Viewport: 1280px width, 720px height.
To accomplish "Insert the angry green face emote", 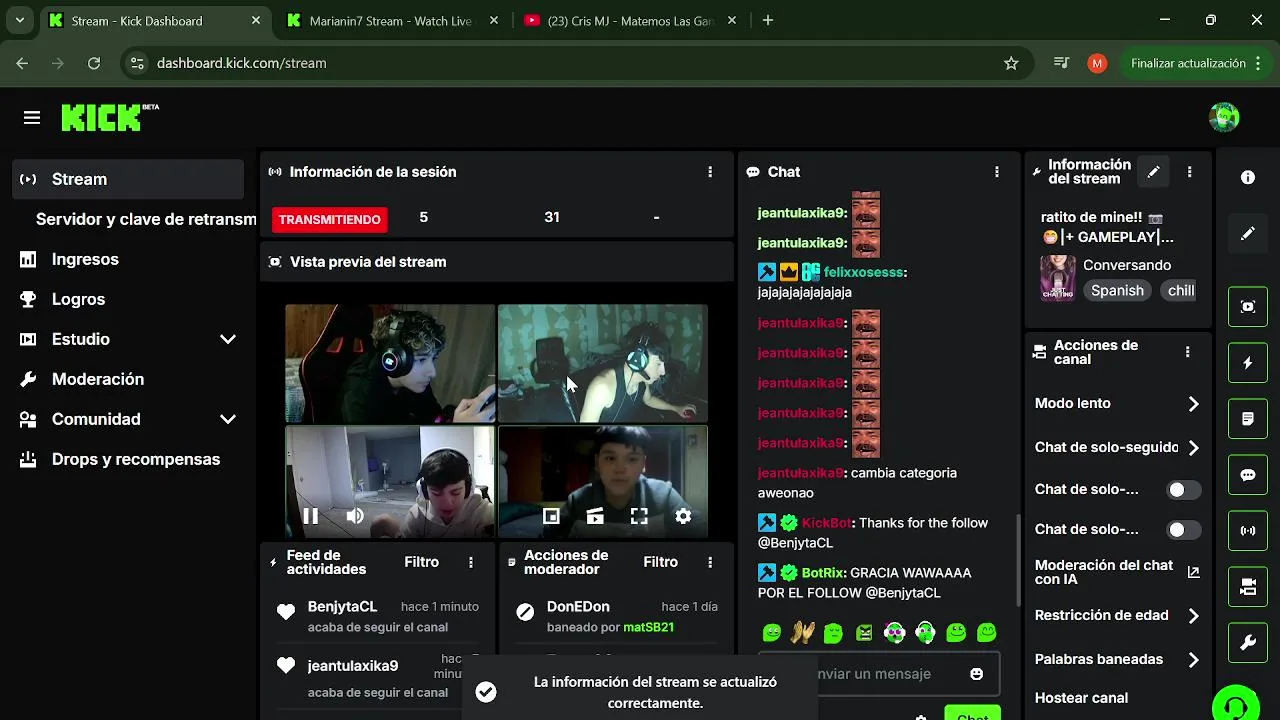I will [x=864, y=632].
